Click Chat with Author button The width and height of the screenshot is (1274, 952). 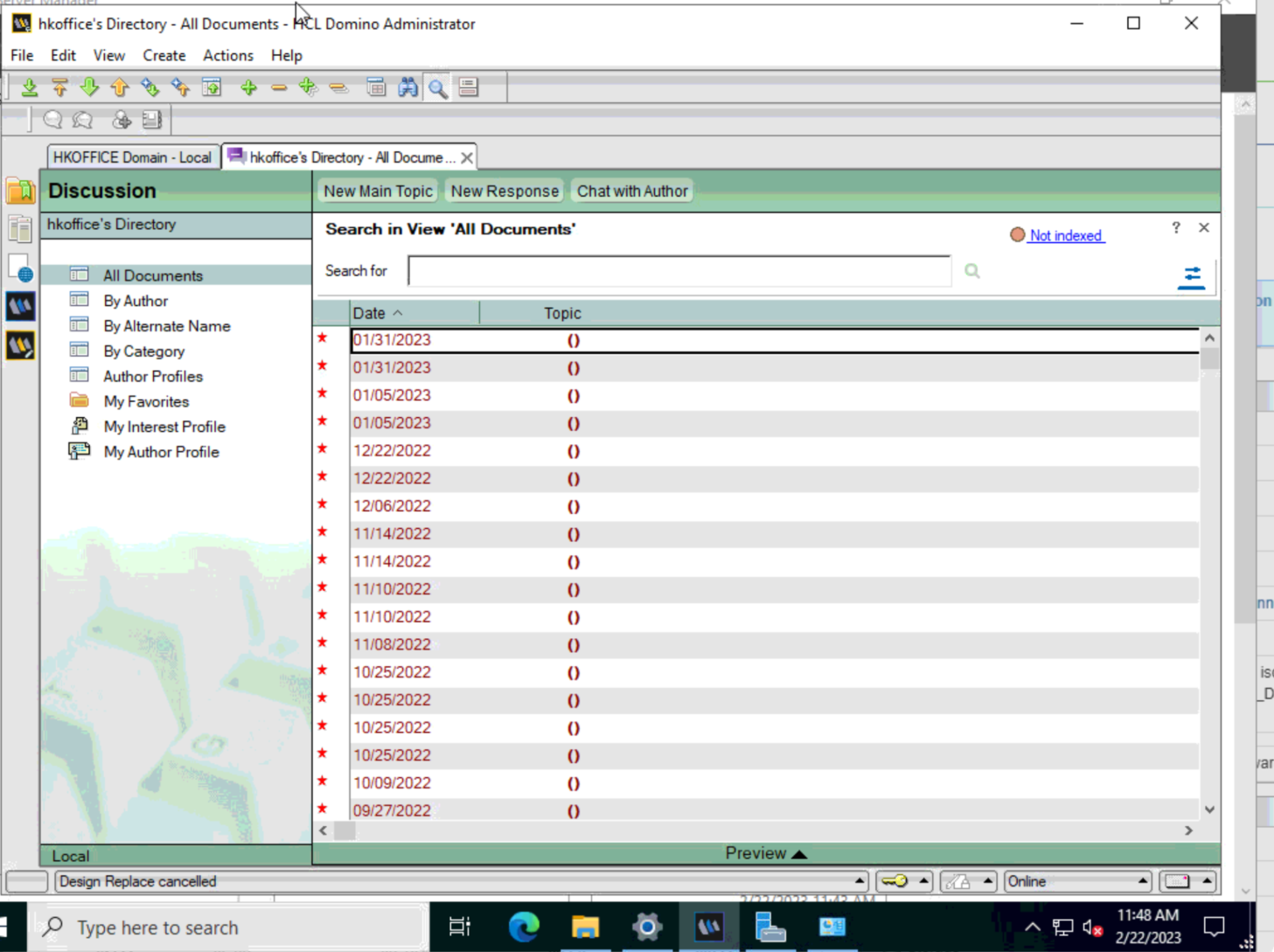[x=632, y=191]
